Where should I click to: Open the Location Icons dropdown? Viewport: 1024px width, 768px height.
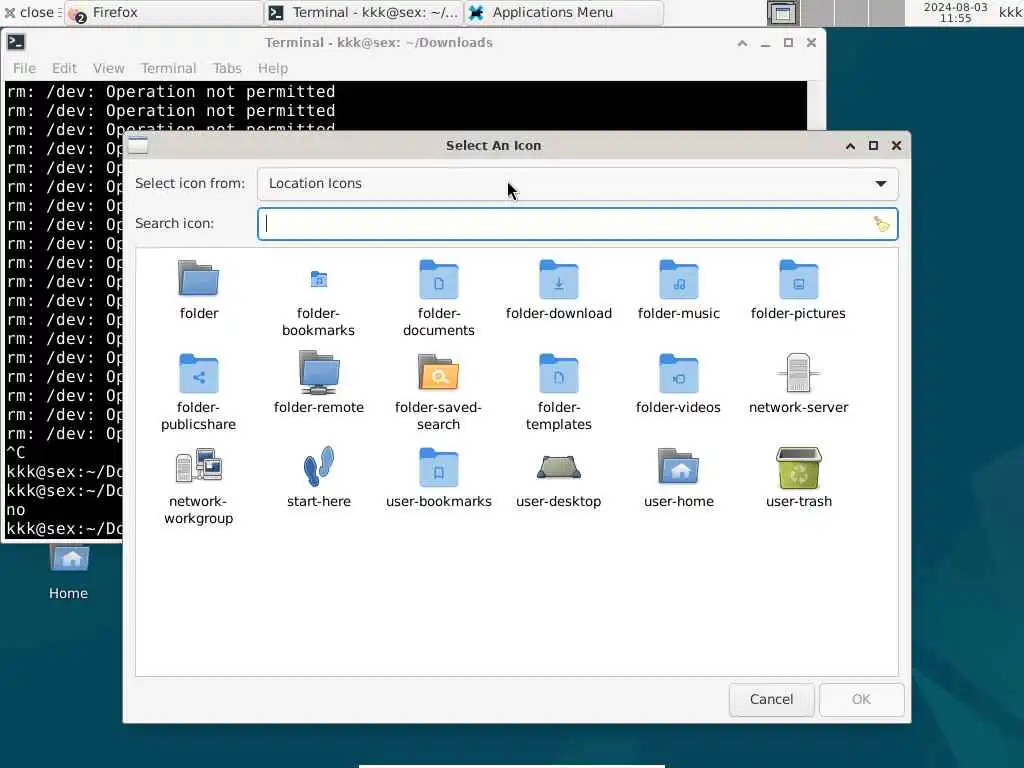pos(577,184)
